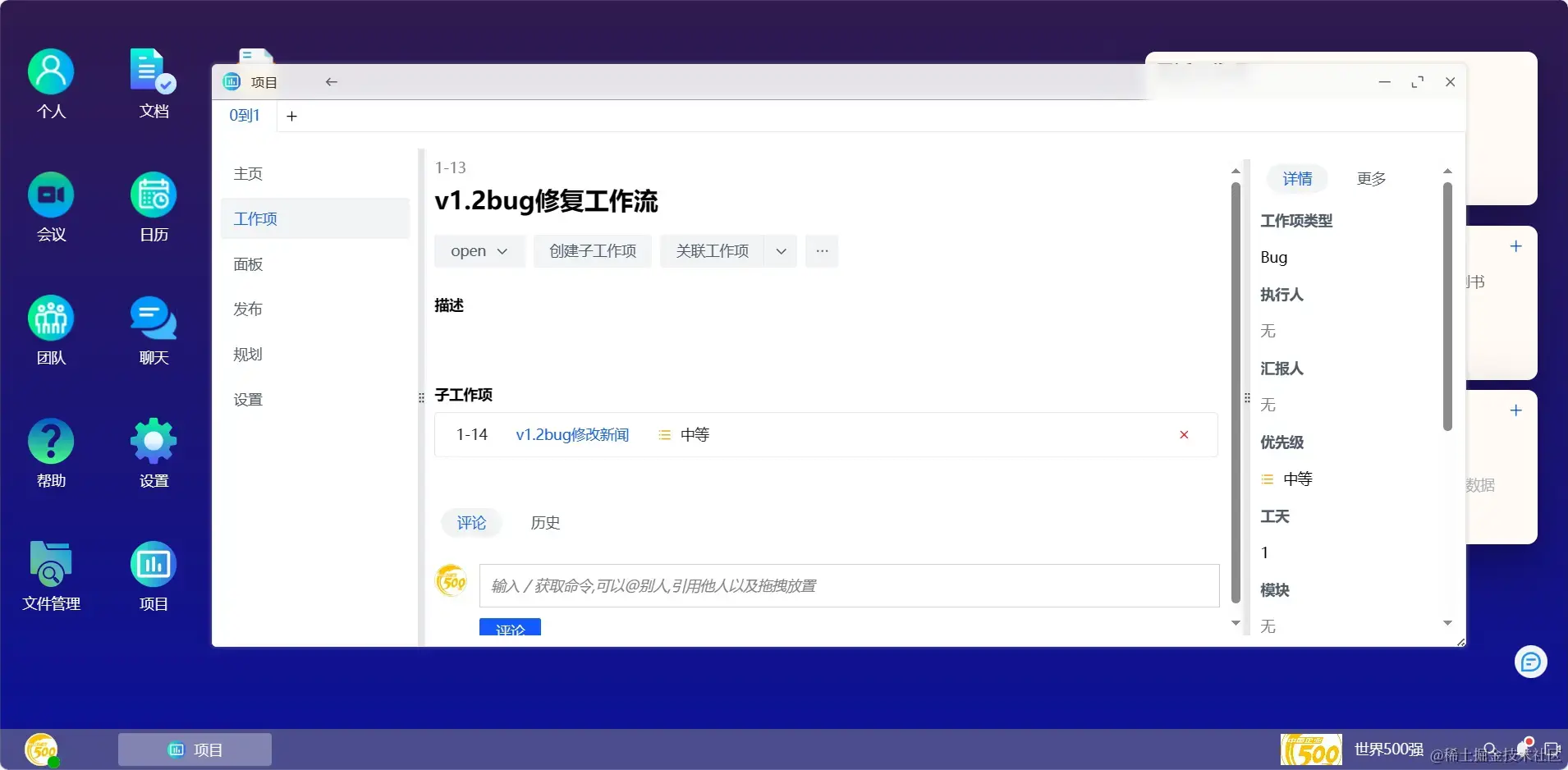This screenshot has height=770, width=1568.
Task: Click the work item ID 1-13
Action: point(450,168)
